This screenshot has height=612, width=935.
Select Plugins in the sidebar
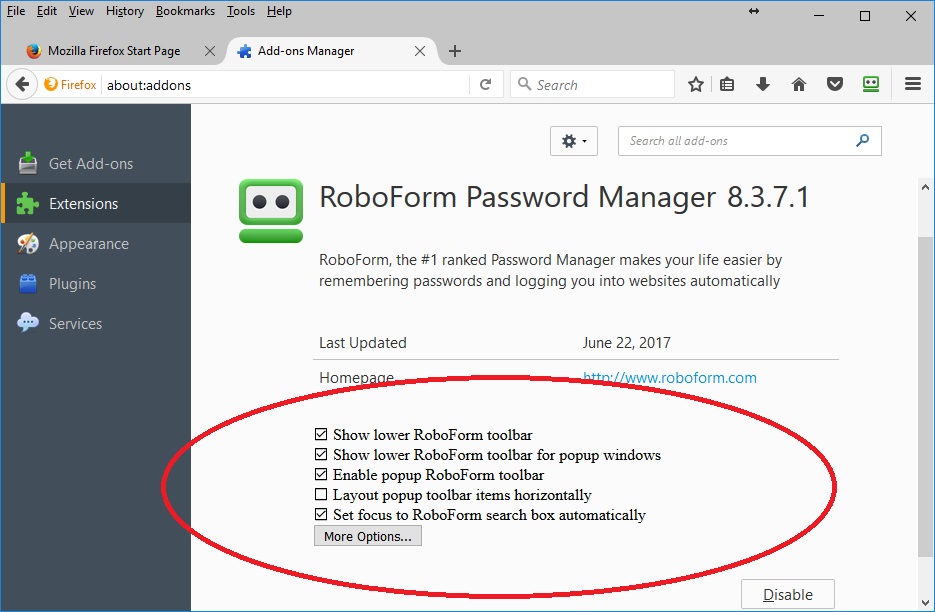pos(72,284)
